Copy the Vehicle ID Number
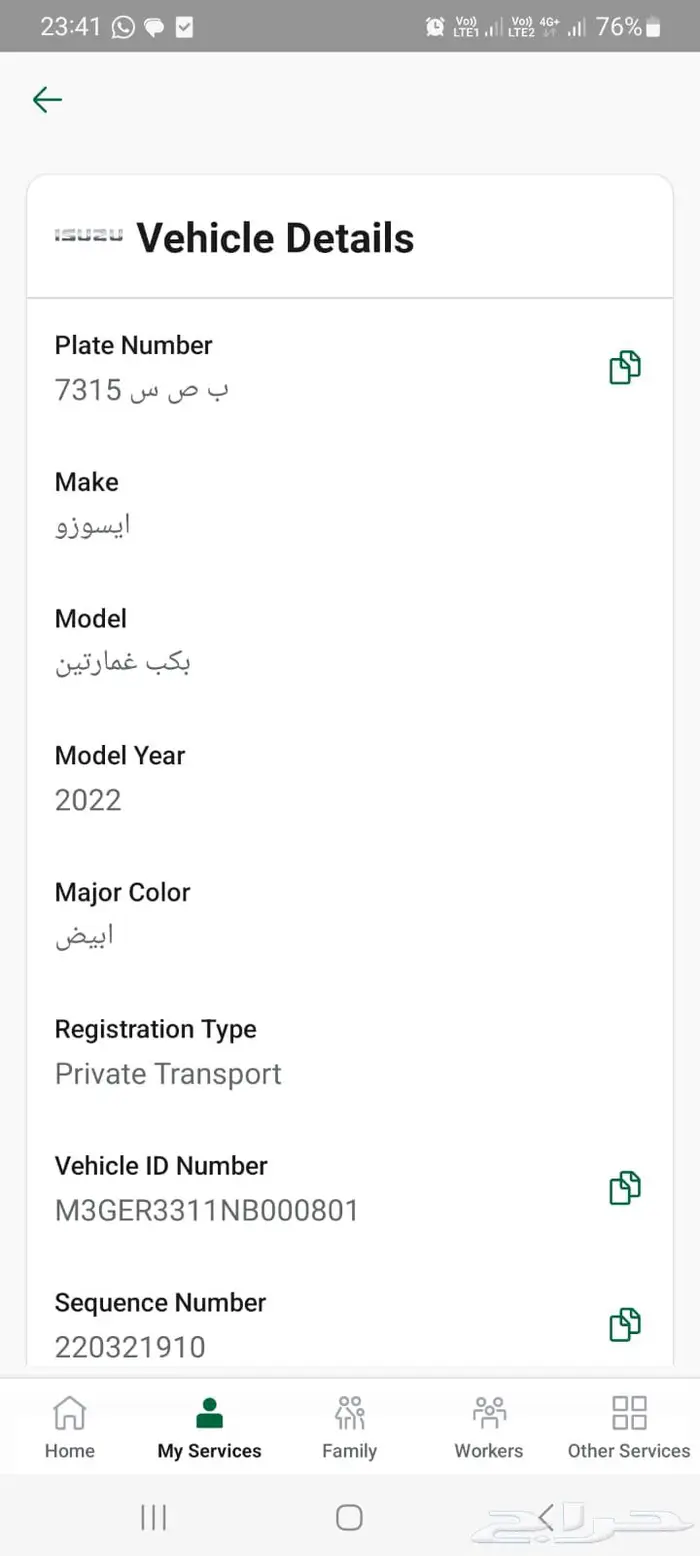Viewport: 700px width, 1556px height. [625, 1188]
